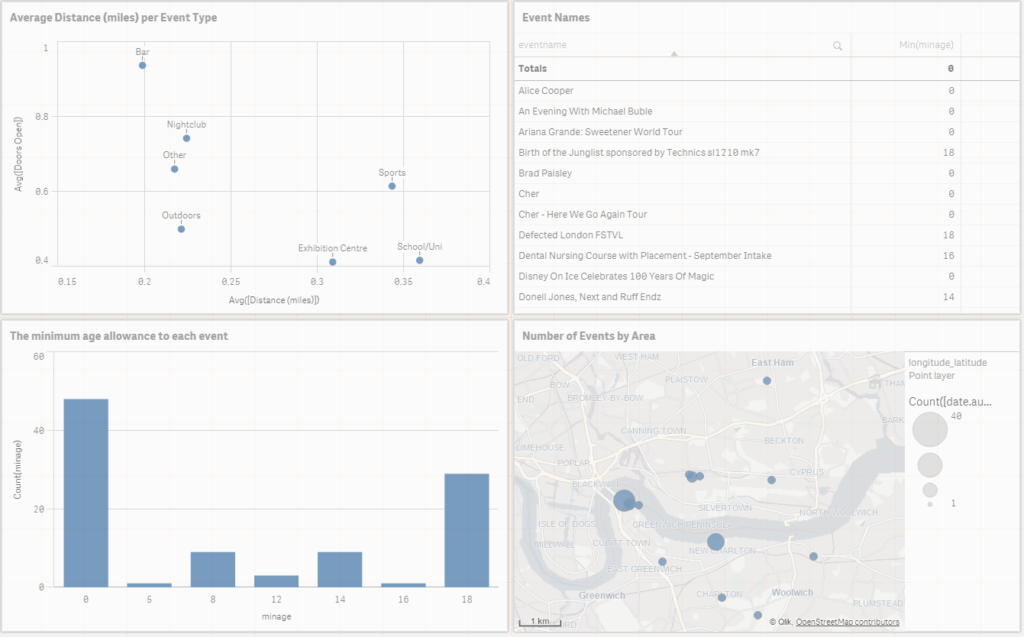Click the Event Names panel title
Screen dimensions: 1024x637
556,18
